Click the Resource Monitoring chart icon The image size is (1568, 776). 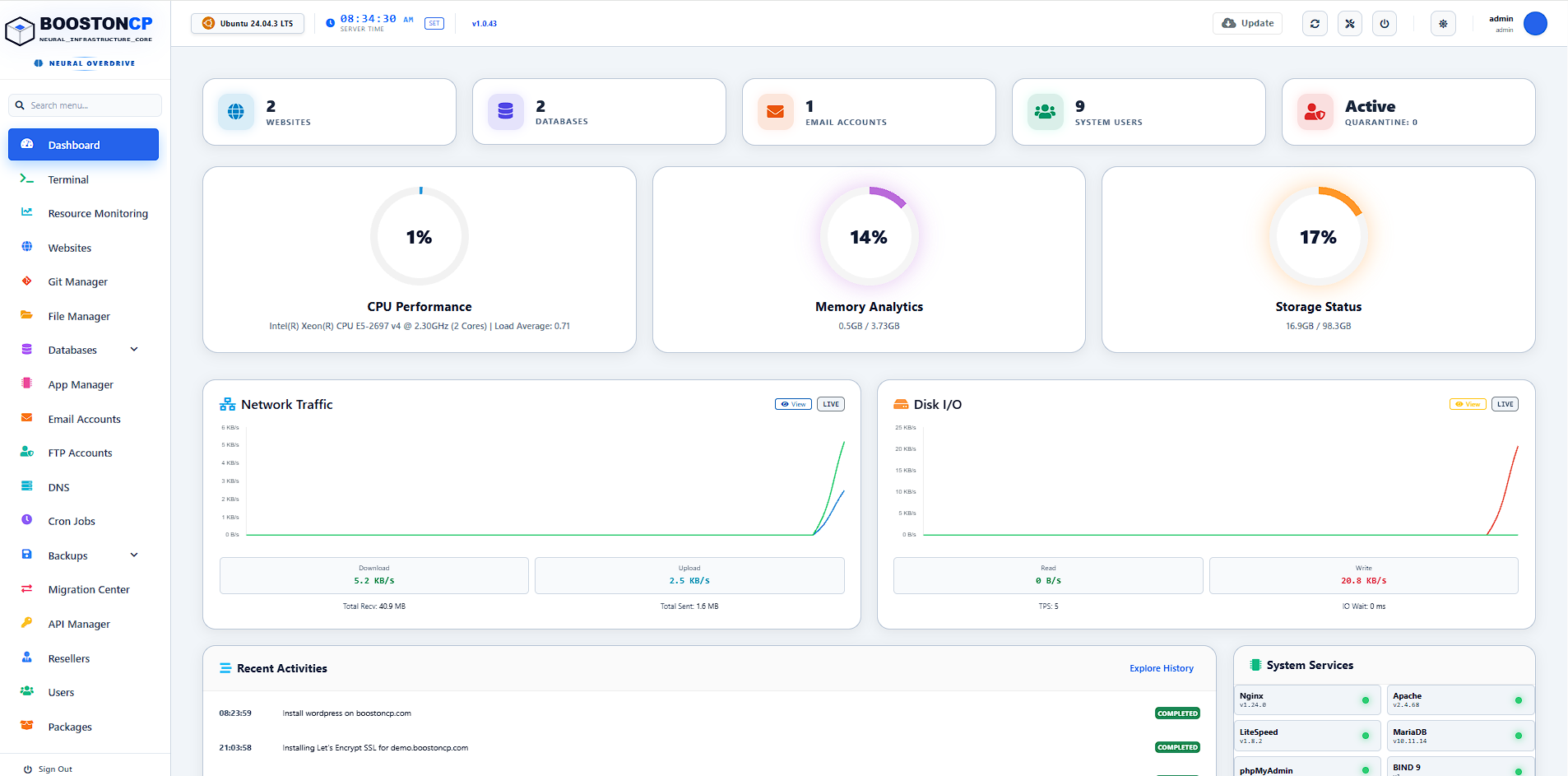[27, 212]
